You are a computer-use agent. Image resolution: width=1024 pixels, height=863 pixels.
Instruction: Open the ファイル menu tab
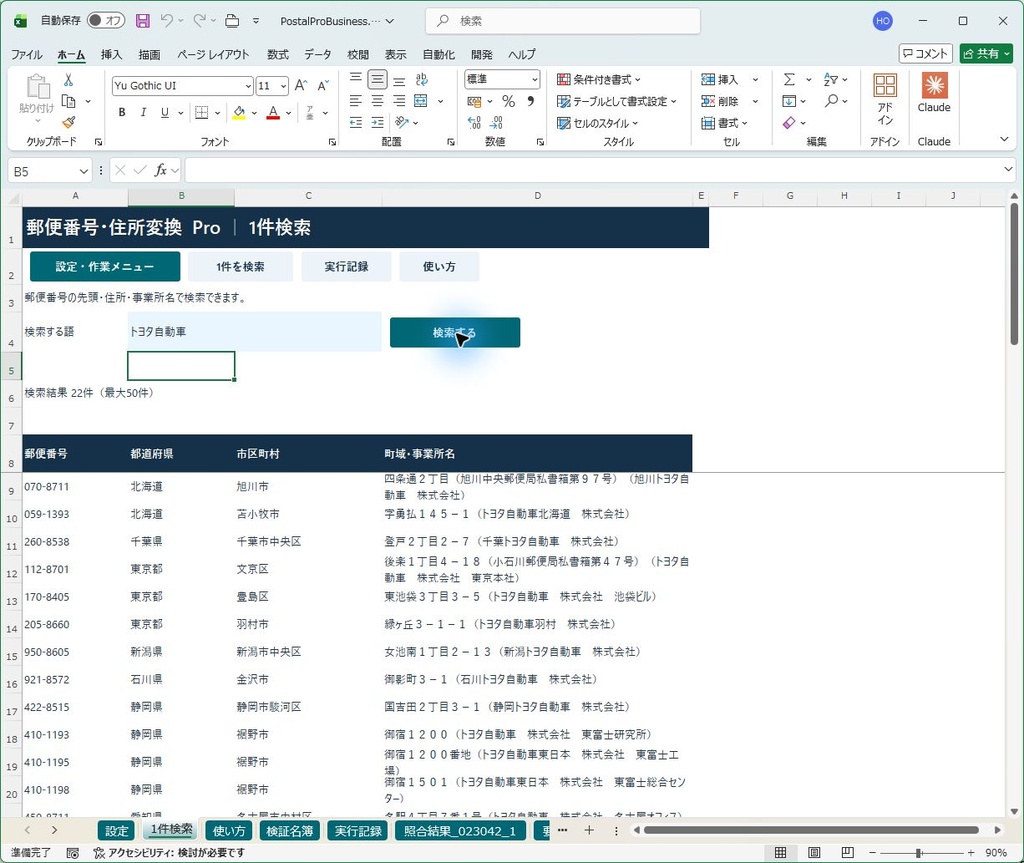pos(26,54)
